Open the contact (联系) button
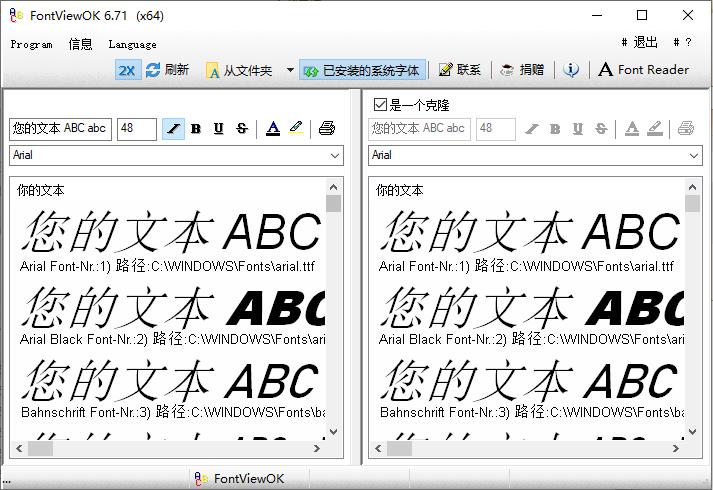713x490 pixels. [460, 70]
